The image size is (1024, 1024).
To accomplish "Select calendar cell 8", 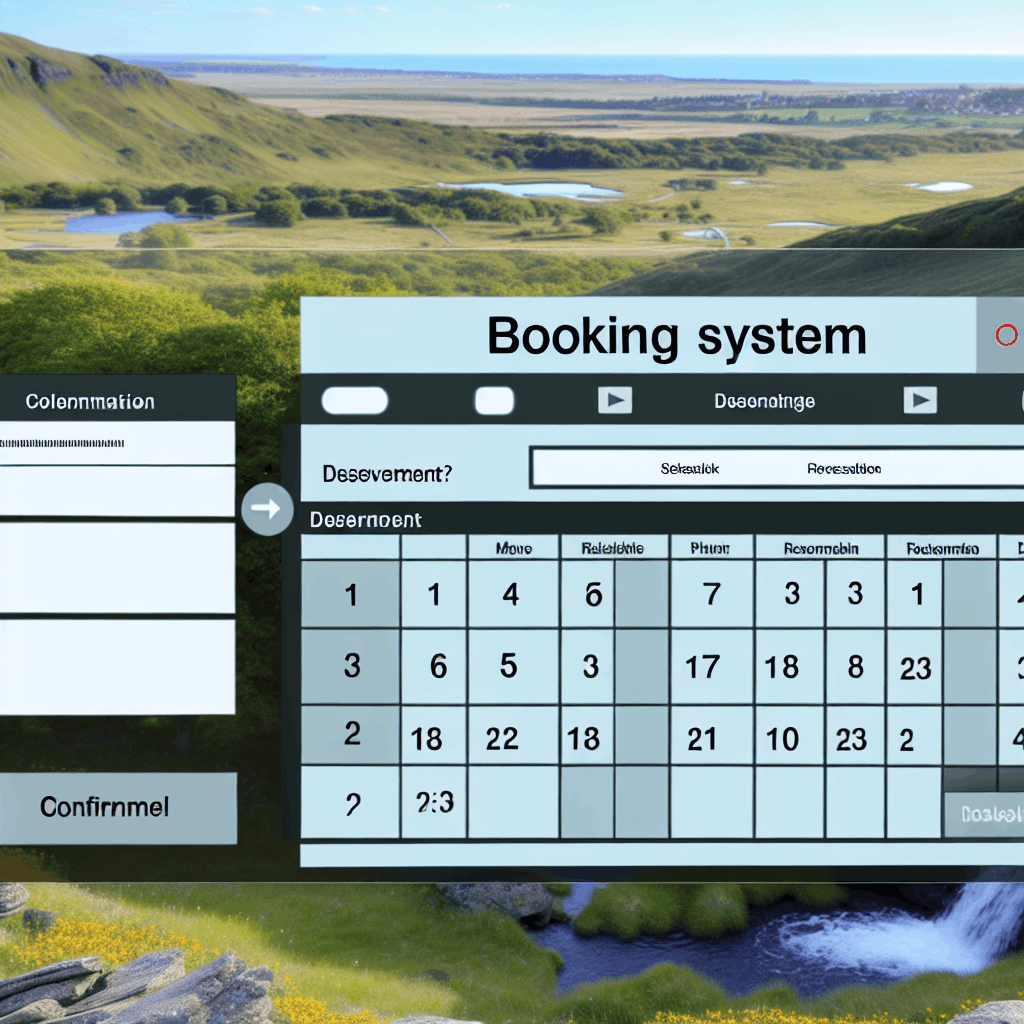I will click(856, 667).
